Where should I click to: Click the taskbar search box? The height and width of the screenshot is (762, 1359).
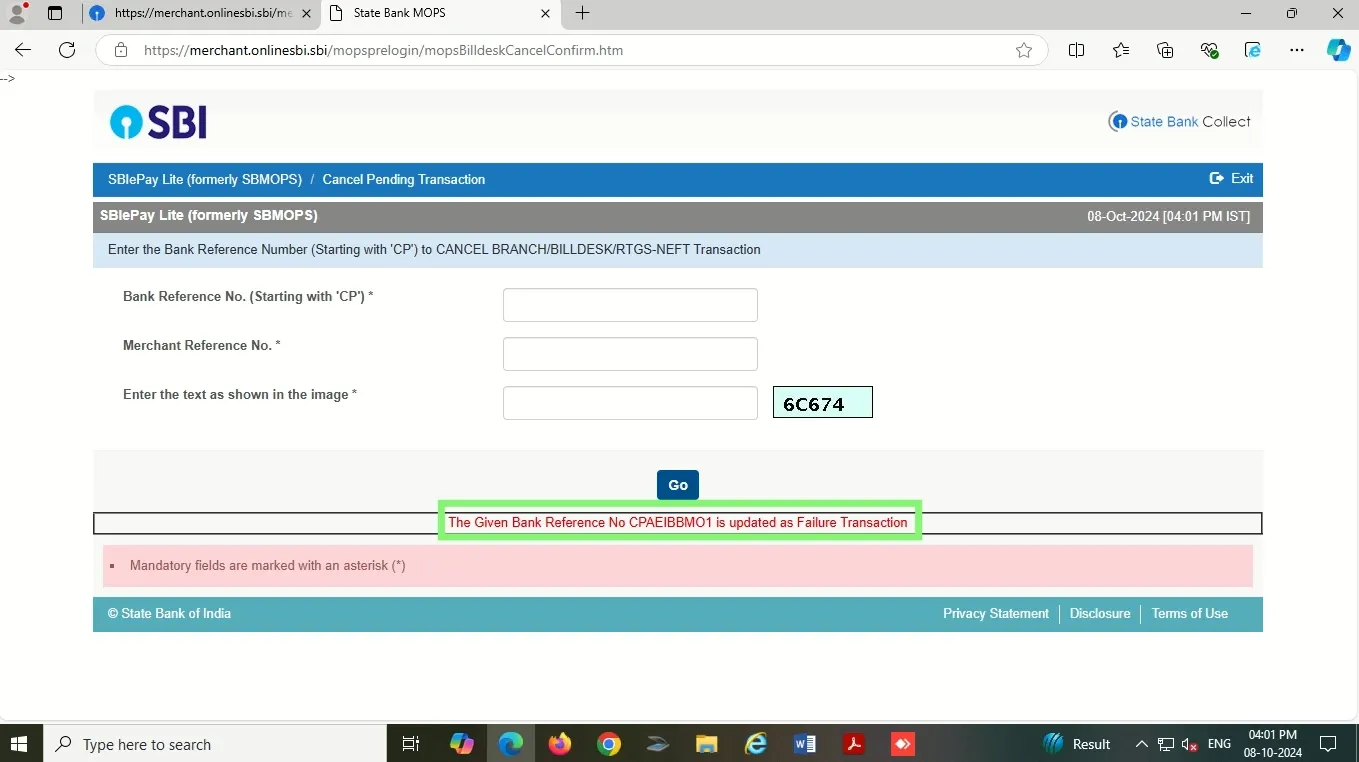pos(215,744)
